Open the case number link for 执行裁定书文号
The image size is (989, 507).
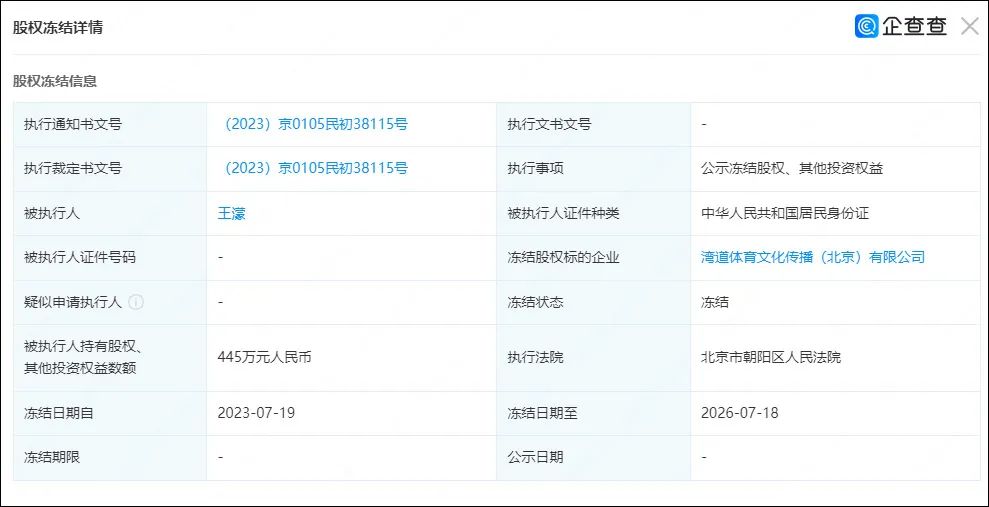point(313,168)
